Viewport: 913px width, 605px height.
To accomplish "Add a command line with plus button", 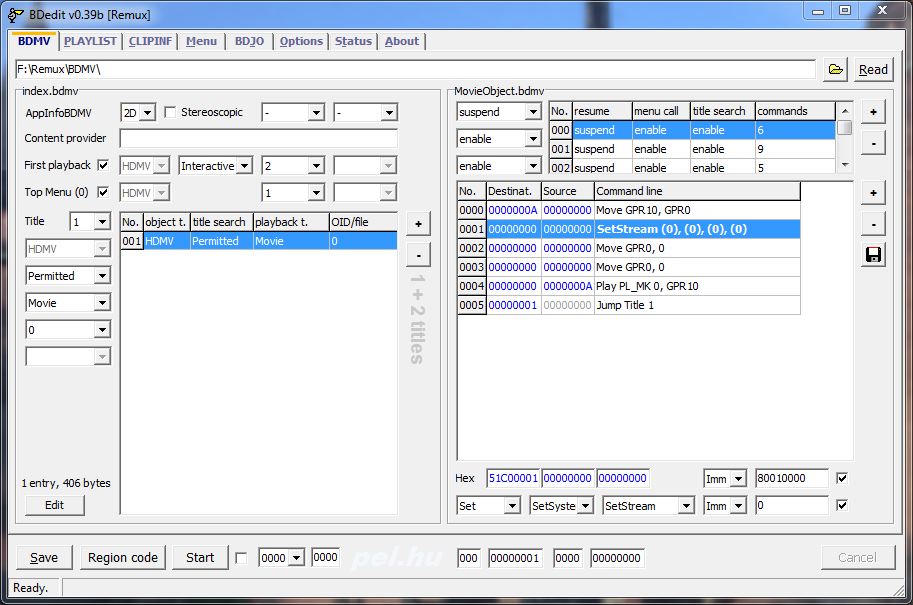I will 873,193.
